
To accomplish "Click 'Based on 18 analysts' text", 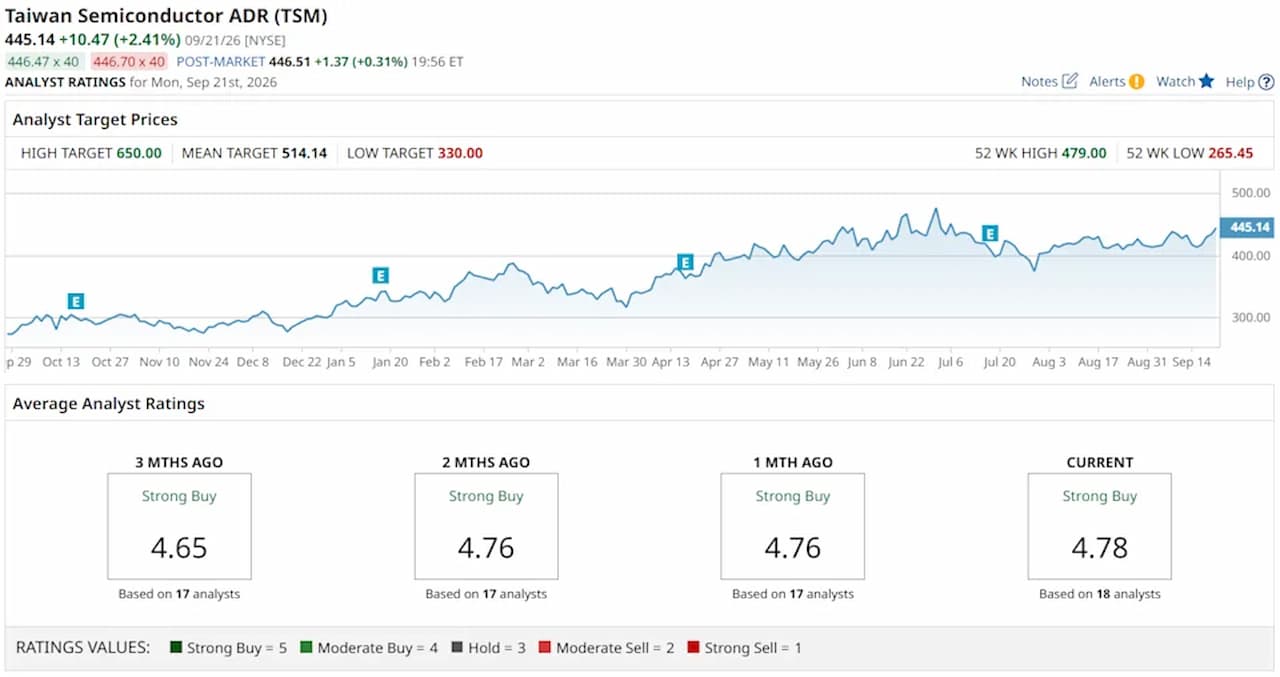I will [1100, 594].
